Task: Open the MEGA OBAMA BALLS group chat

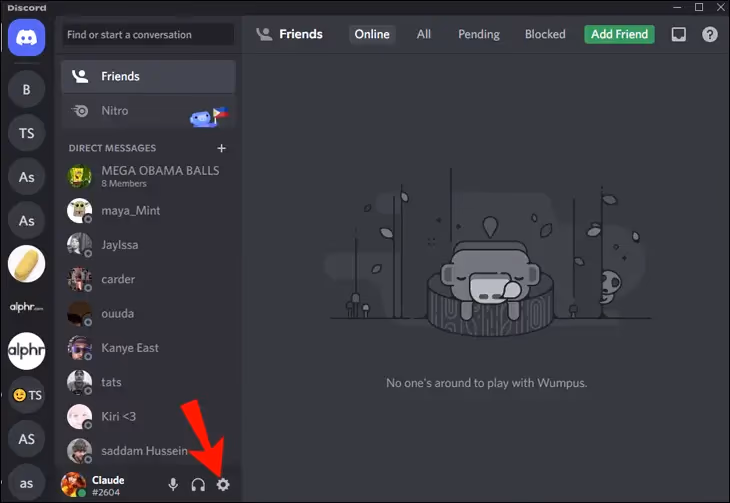Action: pos(148,177)
